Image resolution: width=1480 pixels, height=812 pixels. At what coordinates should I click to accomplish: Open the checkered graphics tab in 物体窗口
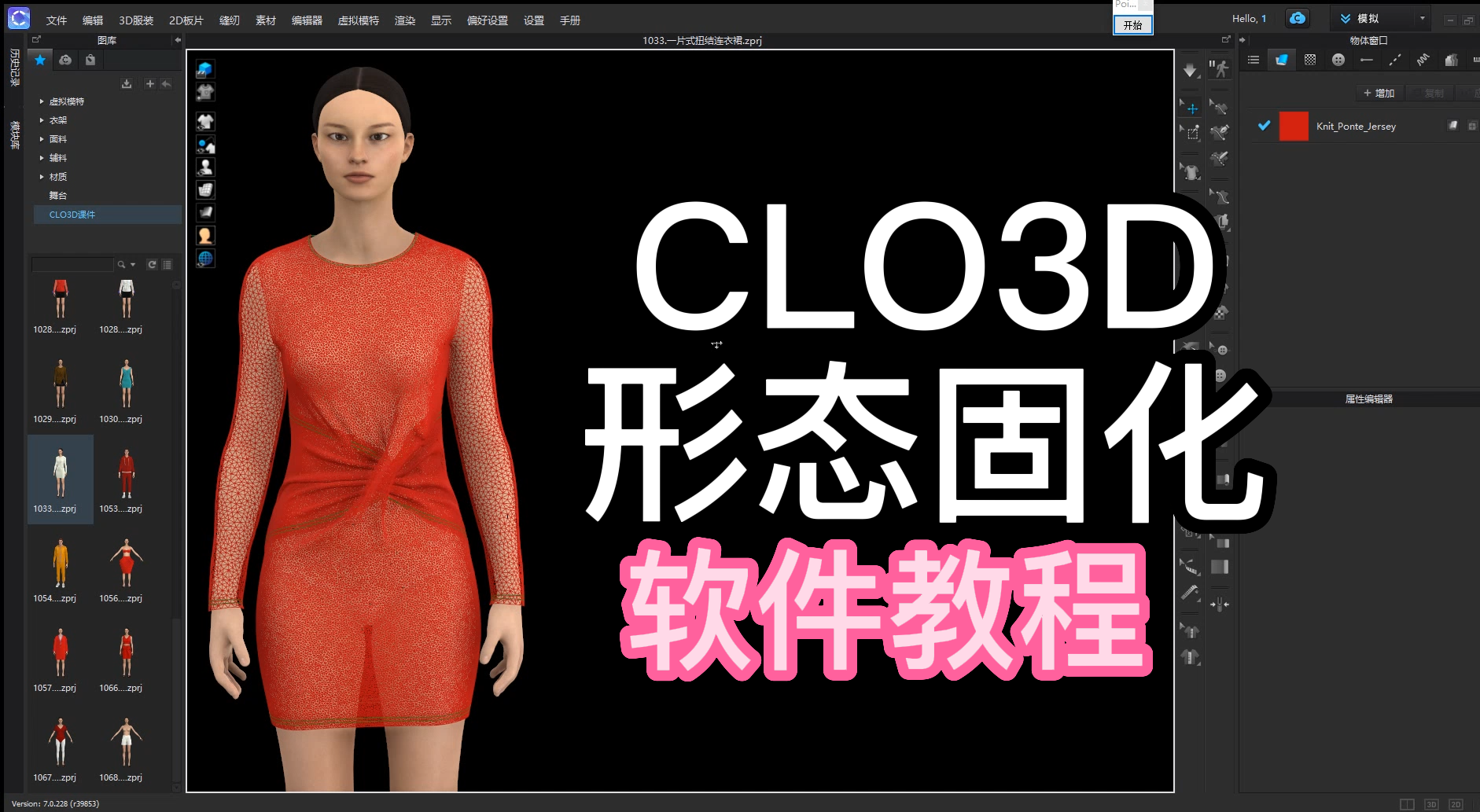click(x=1310, y=60)
